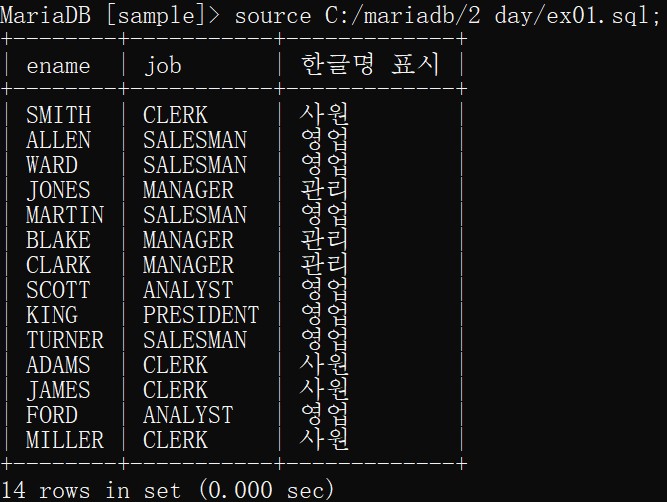The width and height of the screenshot is (667, 502).
Task: Pick '영업' in the WARD row
Action: point(324,164)
